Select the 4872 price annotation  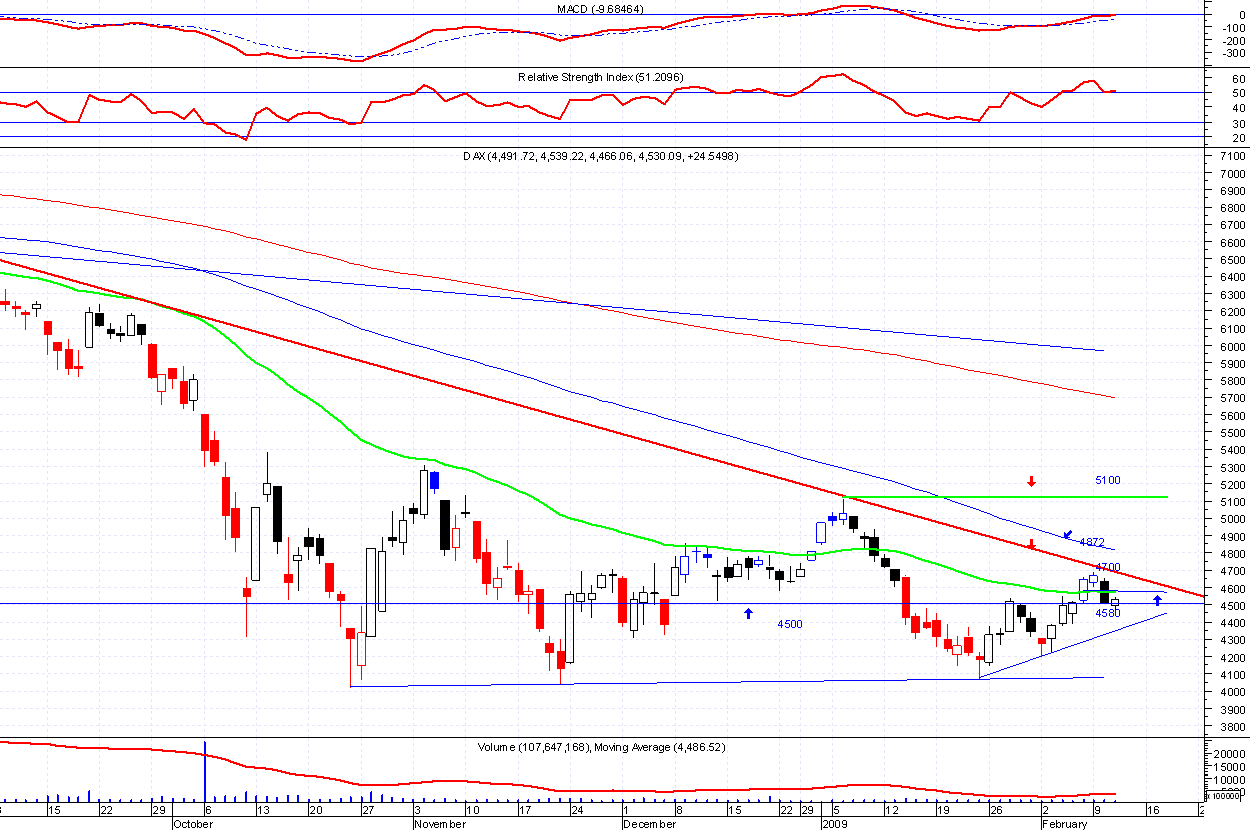pyautogui.click(x=1092, y=542)
